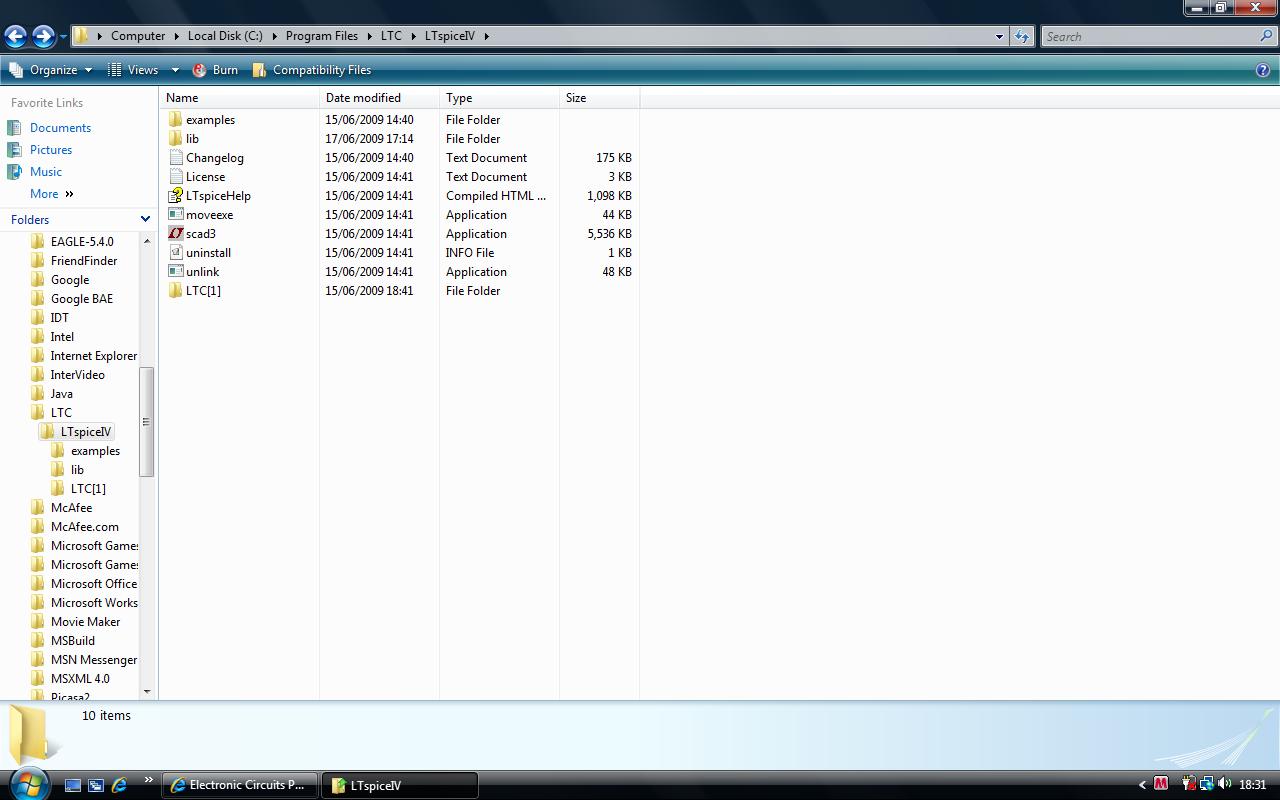
Task: Select the unlink application icon
Action: [x=176, y=272]
